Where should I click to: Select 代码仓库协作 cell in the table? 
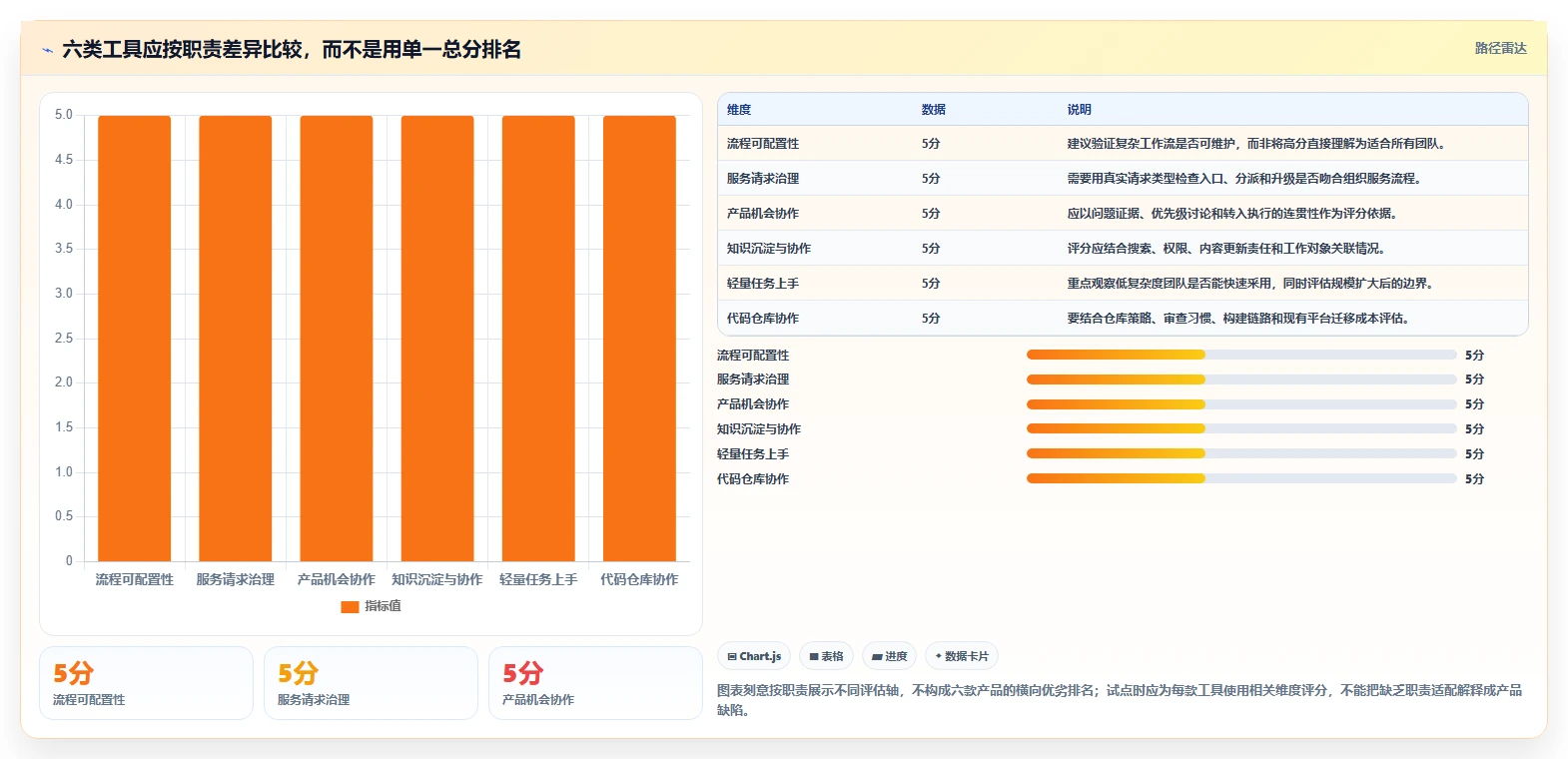click(x=763, y=319)
